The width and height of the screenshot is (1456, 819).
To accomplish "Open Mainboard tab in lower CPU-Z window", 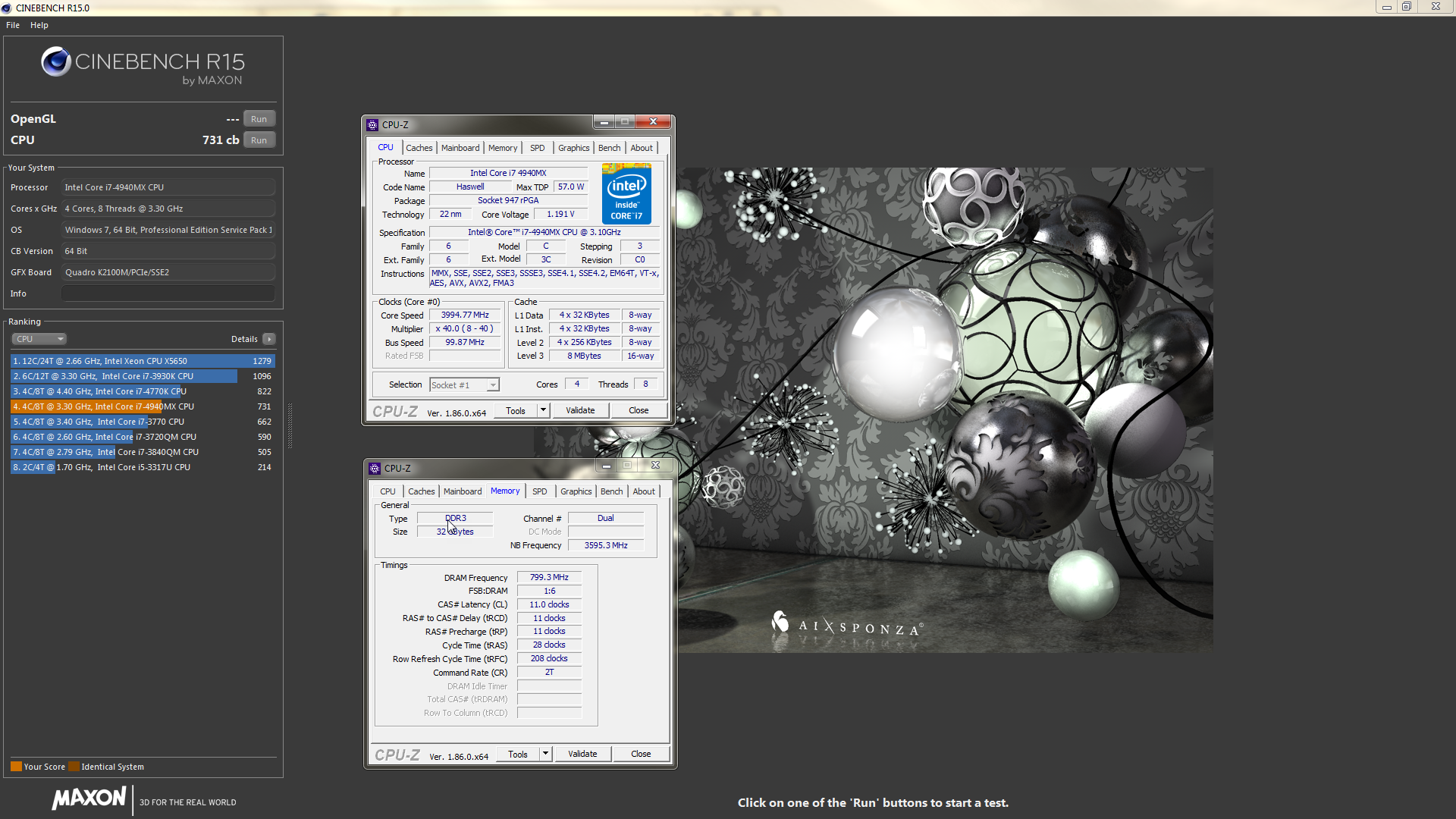I will [x=463, y=491].
